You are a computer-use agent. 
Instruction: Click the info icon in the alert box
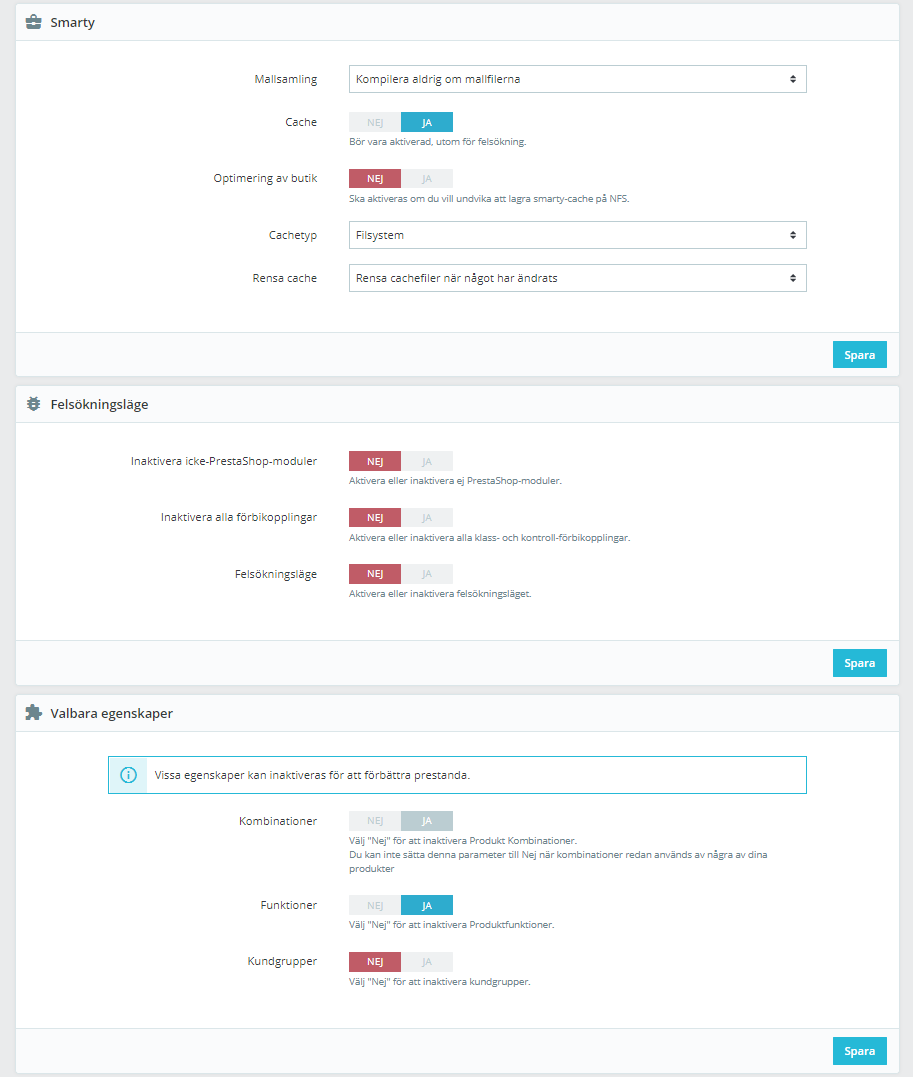(x=128, y=775)
